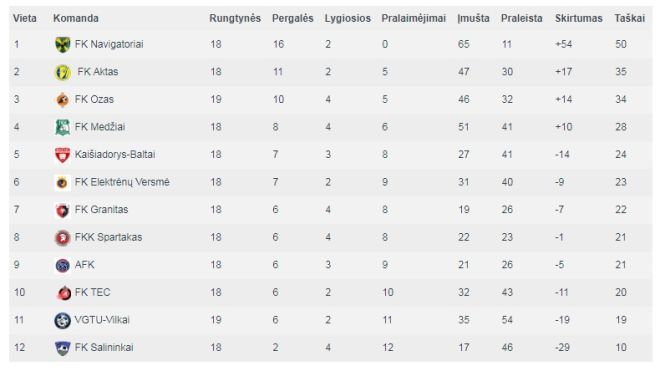Click the FK Aktas yellow crest icon

point(62,72)
